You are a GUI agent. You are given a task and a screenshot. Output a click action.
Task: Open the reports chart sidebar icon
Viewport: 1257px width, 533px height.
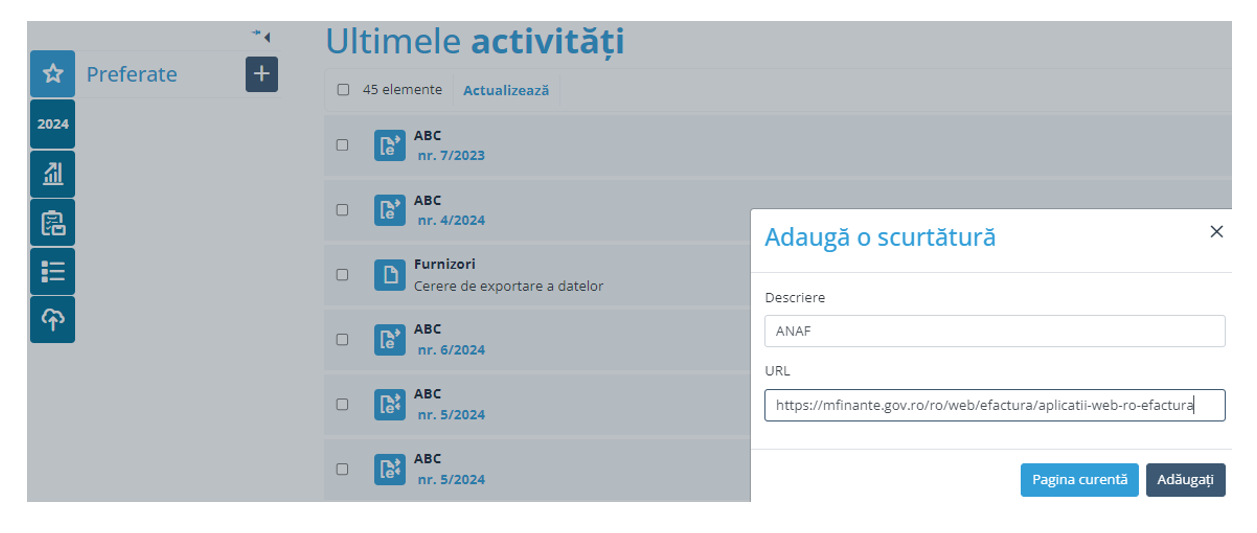point(52,173)
